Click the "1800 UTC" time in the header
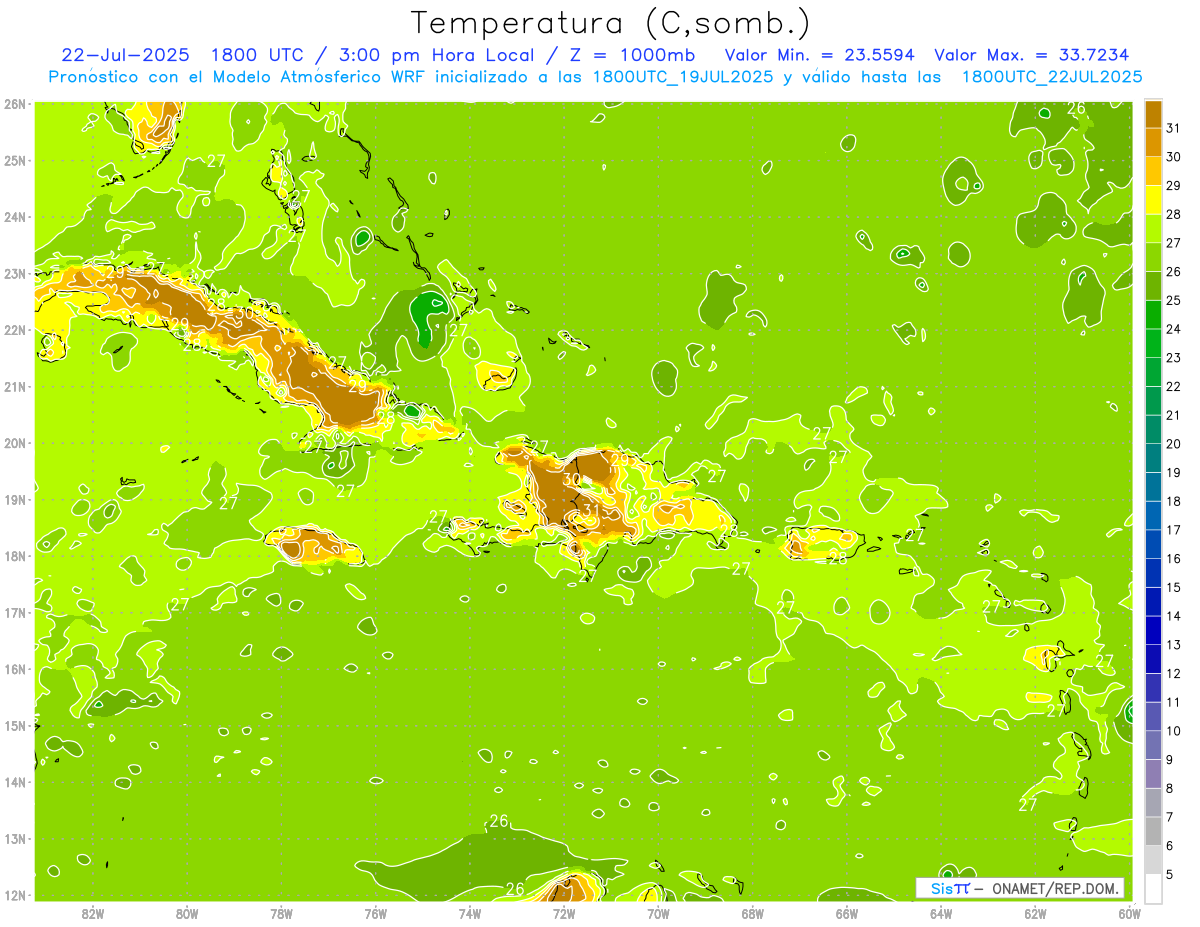 pyautogui.click(x=260, y=56)
